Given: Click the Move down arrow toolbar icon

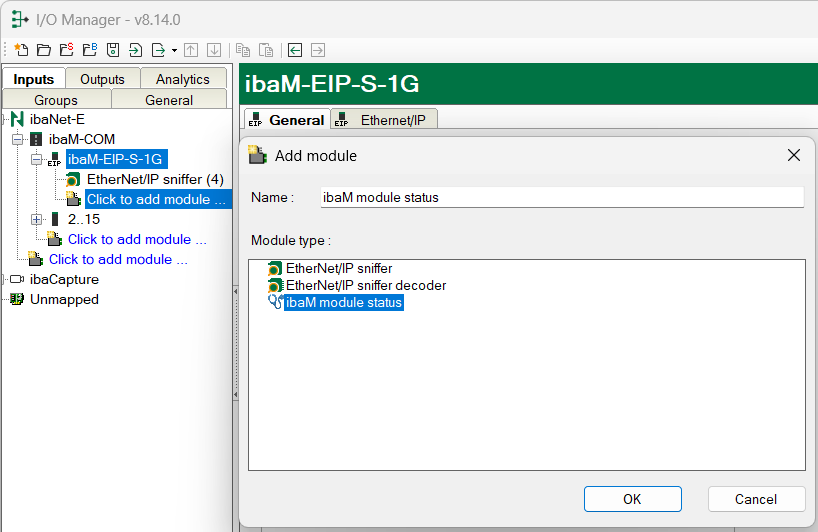Looking at the screenshot, I should tap(214, 50).
